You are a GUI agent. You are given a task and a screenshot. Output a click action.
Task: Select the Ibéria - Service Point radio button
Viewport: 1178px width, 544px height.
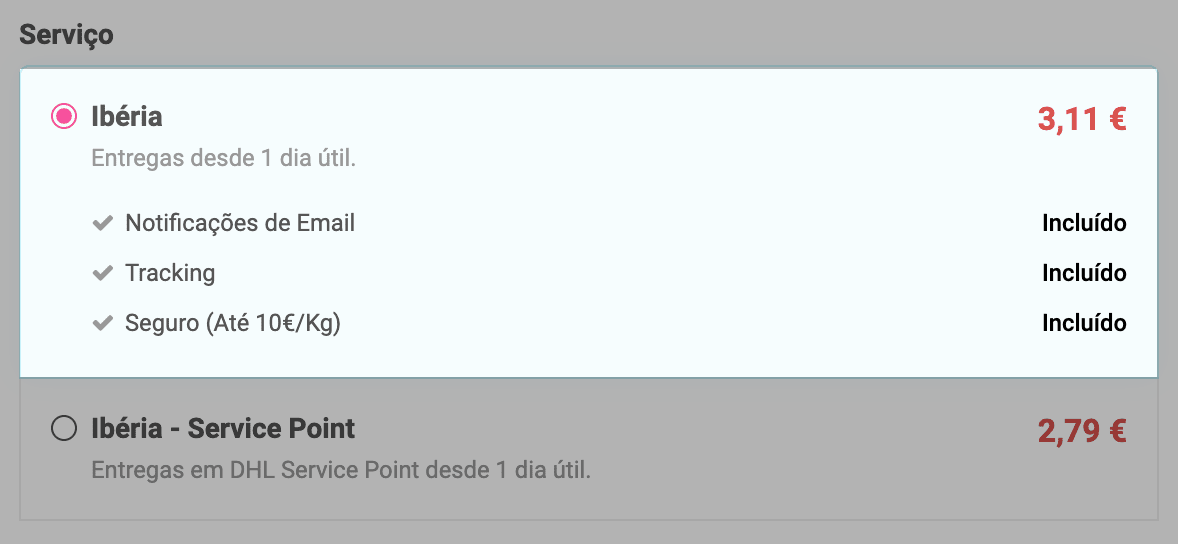[x=64, y=429]
